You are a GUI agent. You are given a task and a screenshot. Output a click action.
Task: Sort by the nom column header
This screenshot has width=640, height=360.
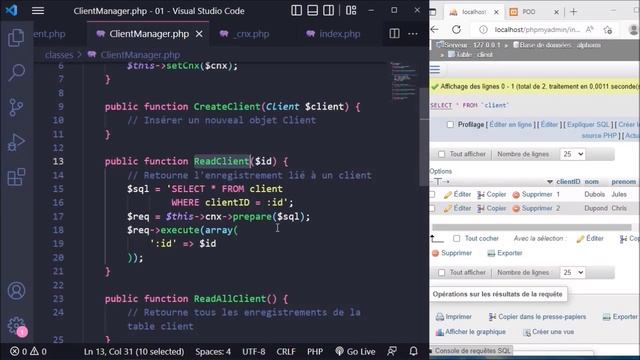(x=591, y=182)
